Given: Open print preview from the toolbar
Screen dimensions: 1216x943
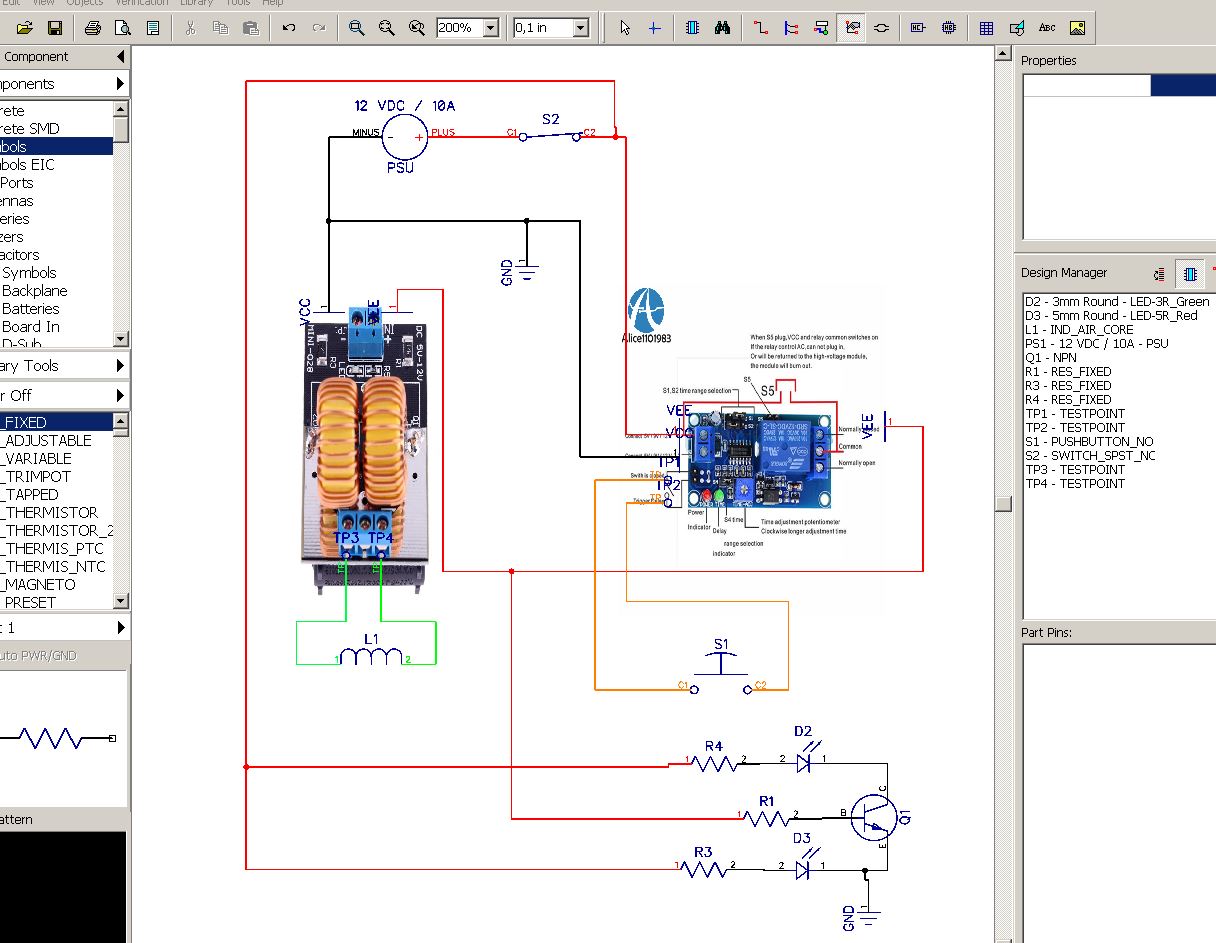Looking at the screenshot, I should [123, 28].
